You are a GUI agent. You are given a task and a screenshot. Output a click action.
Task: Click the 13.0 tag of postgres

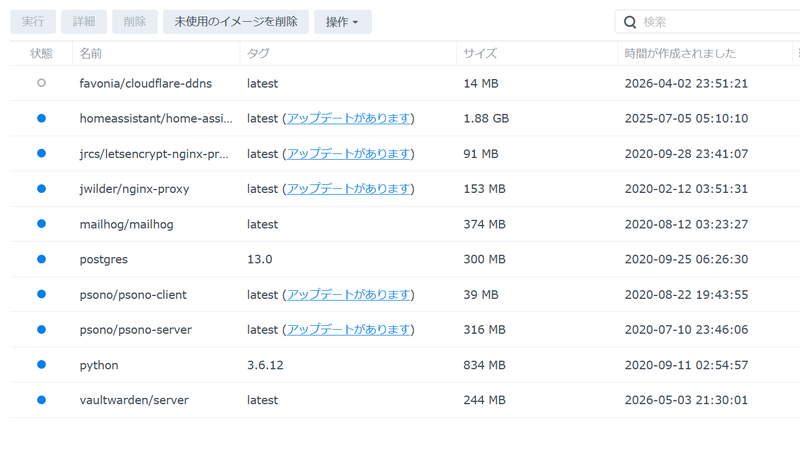260,259
